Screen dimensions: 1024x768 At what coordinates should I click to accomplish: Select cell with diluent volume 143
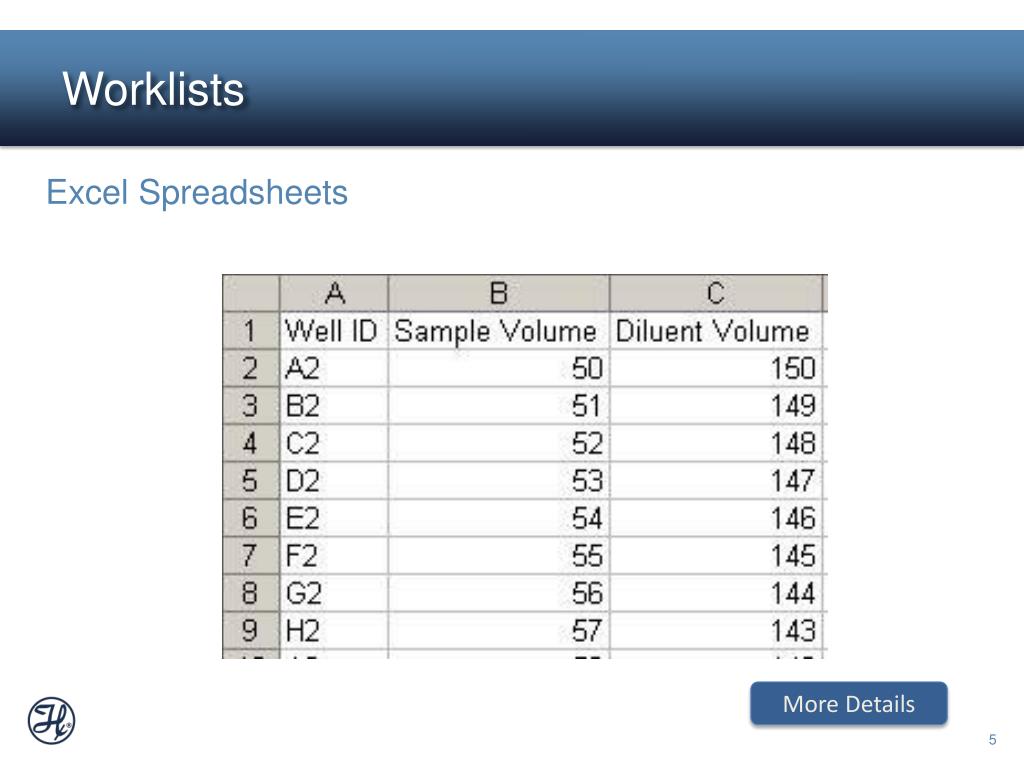716,630
